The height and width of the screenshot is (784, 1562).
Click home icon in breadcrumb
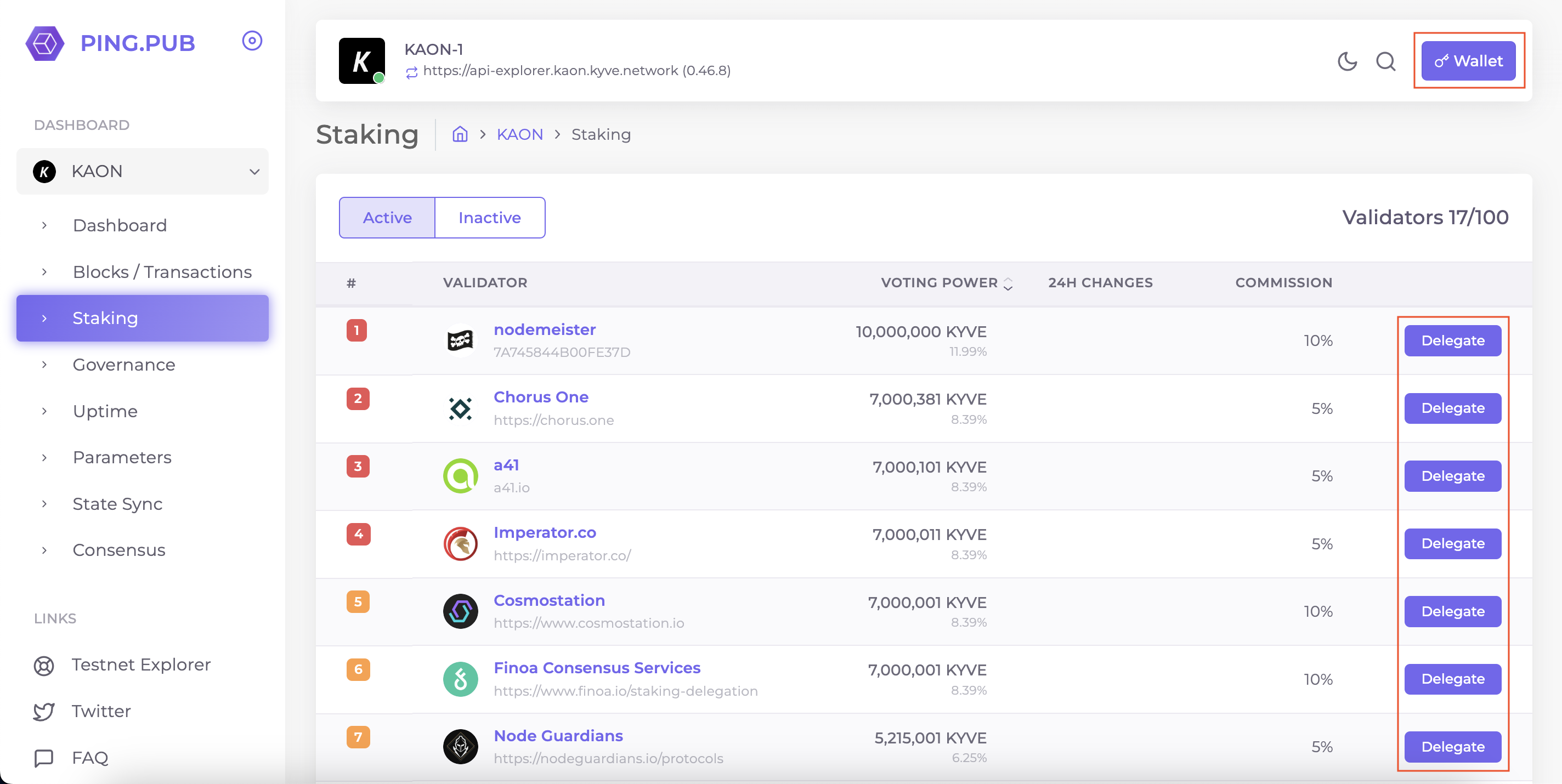click(460, 134)
